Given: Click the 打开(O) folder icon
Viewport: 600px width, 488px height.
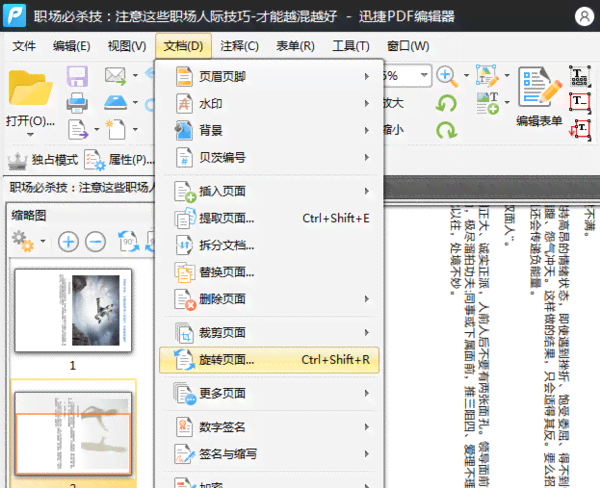Looking at the screenshot, I should tap(30, 88).
